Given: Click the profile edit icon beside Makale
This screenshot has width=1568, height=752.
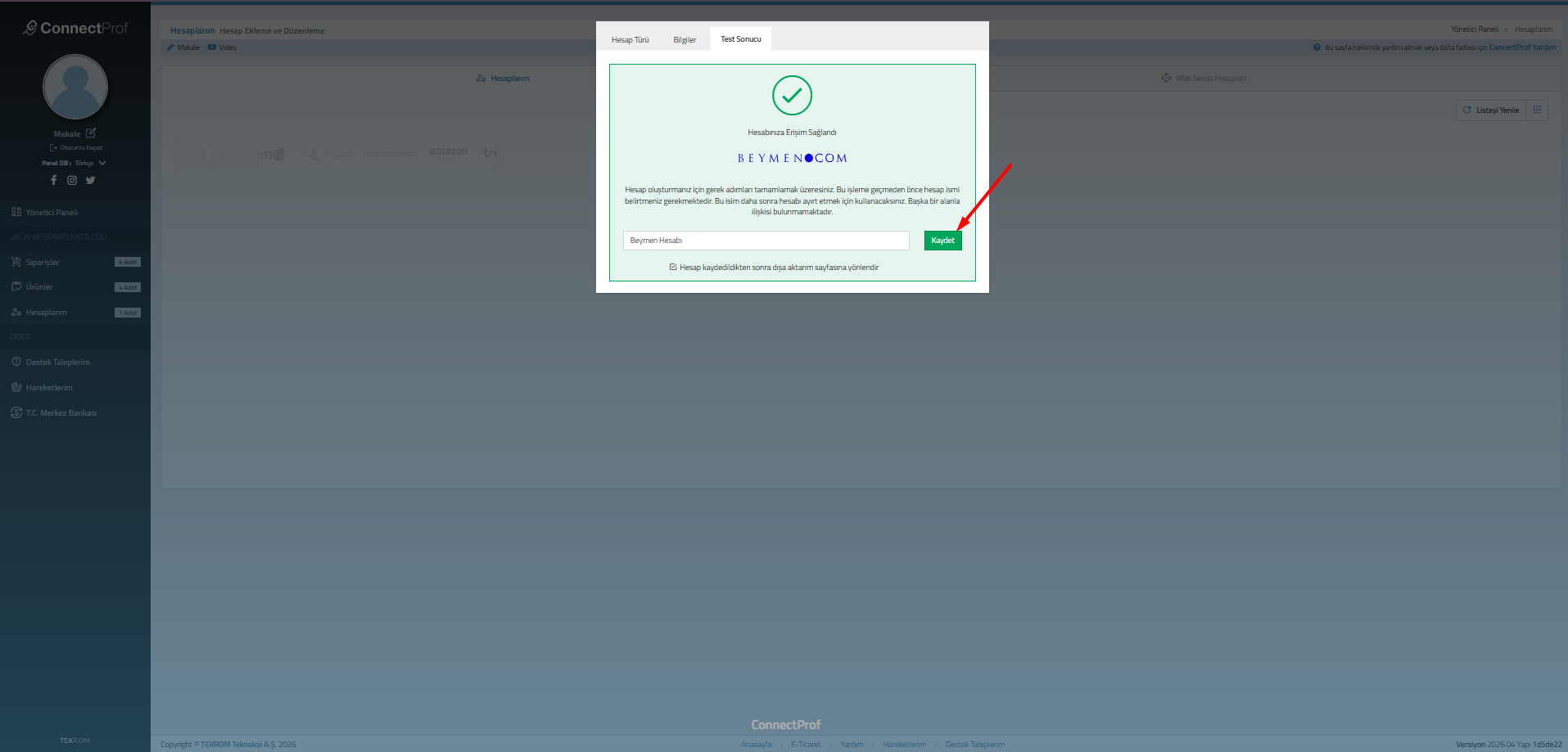Looking at the screenshot, I should point(91,133).
